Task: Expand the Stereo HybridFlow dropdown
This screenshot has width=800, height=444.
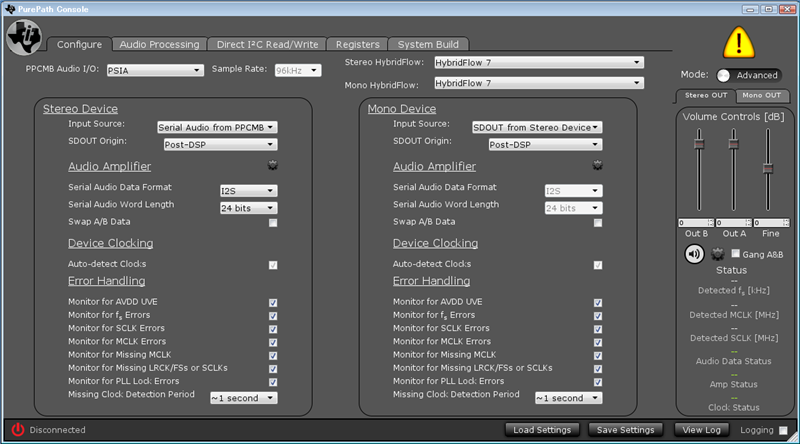Action: [x=539, y=62]
